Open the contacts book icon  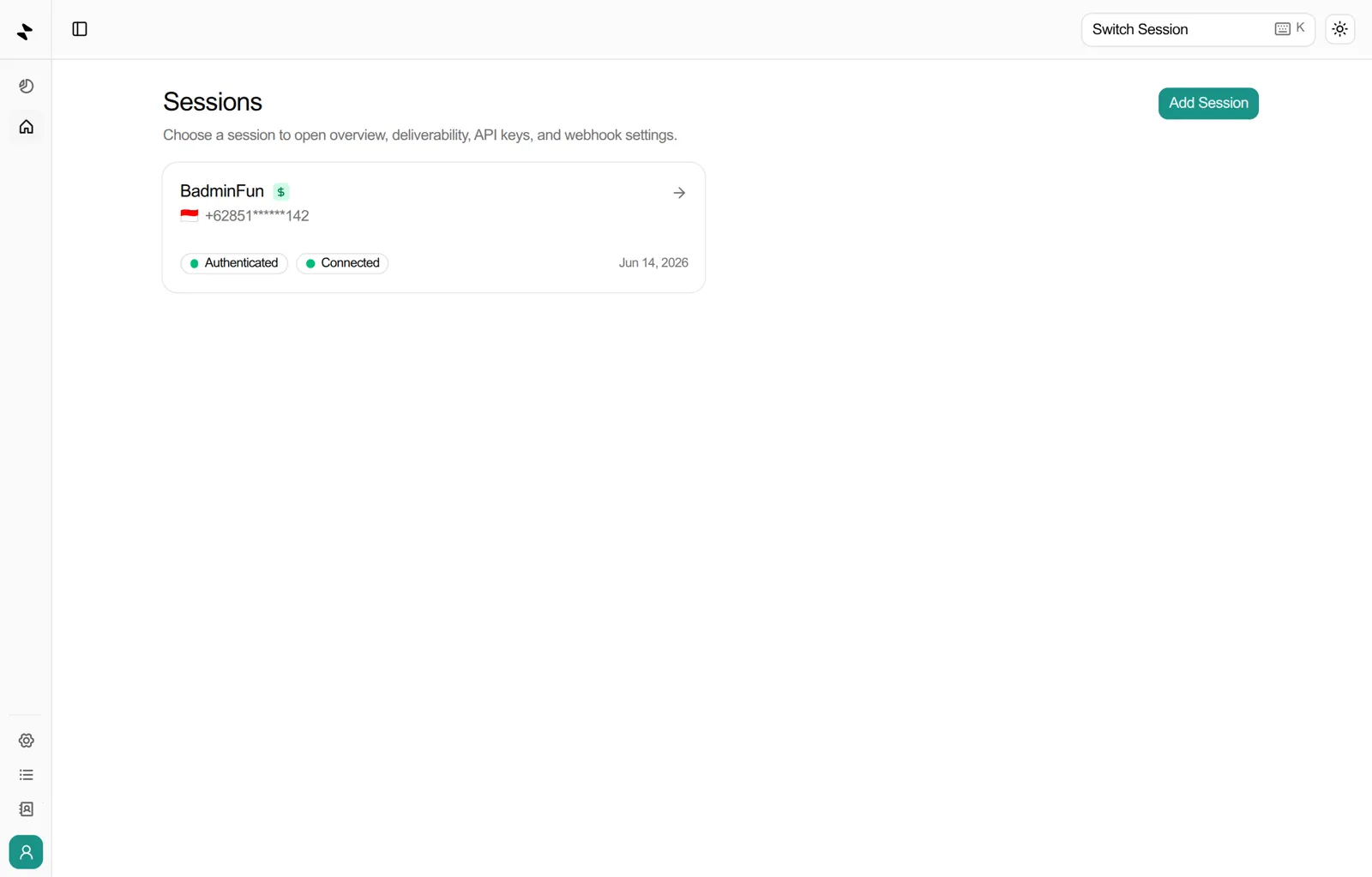[27, 809]
